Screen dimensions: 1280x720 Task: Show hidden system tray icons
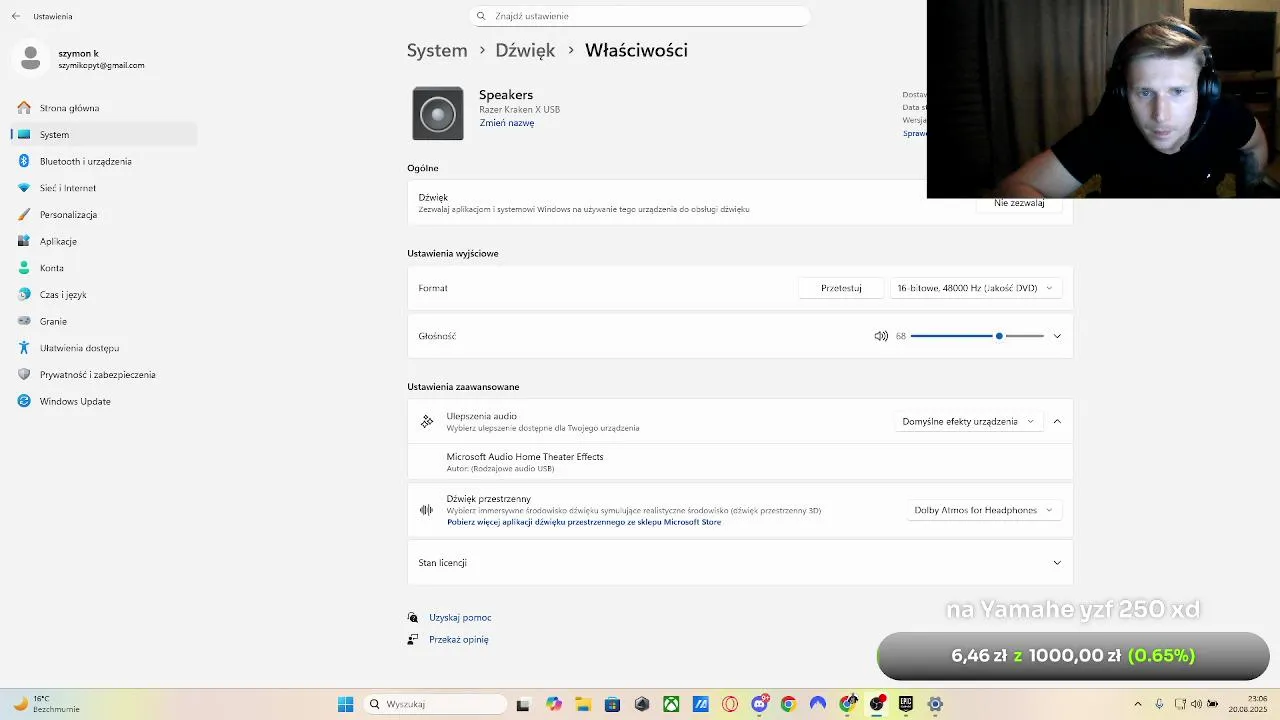[1137, 704]
